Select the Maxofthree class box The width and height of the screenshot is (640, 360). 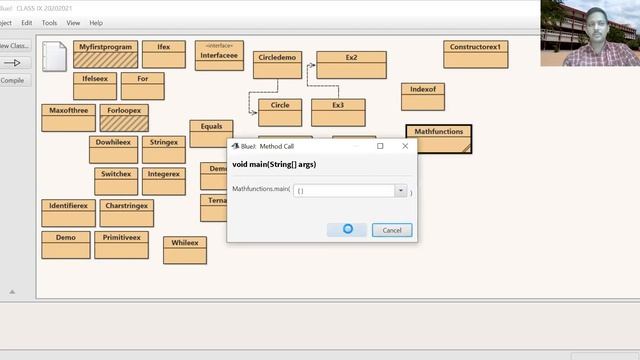(x=69, y=118)
